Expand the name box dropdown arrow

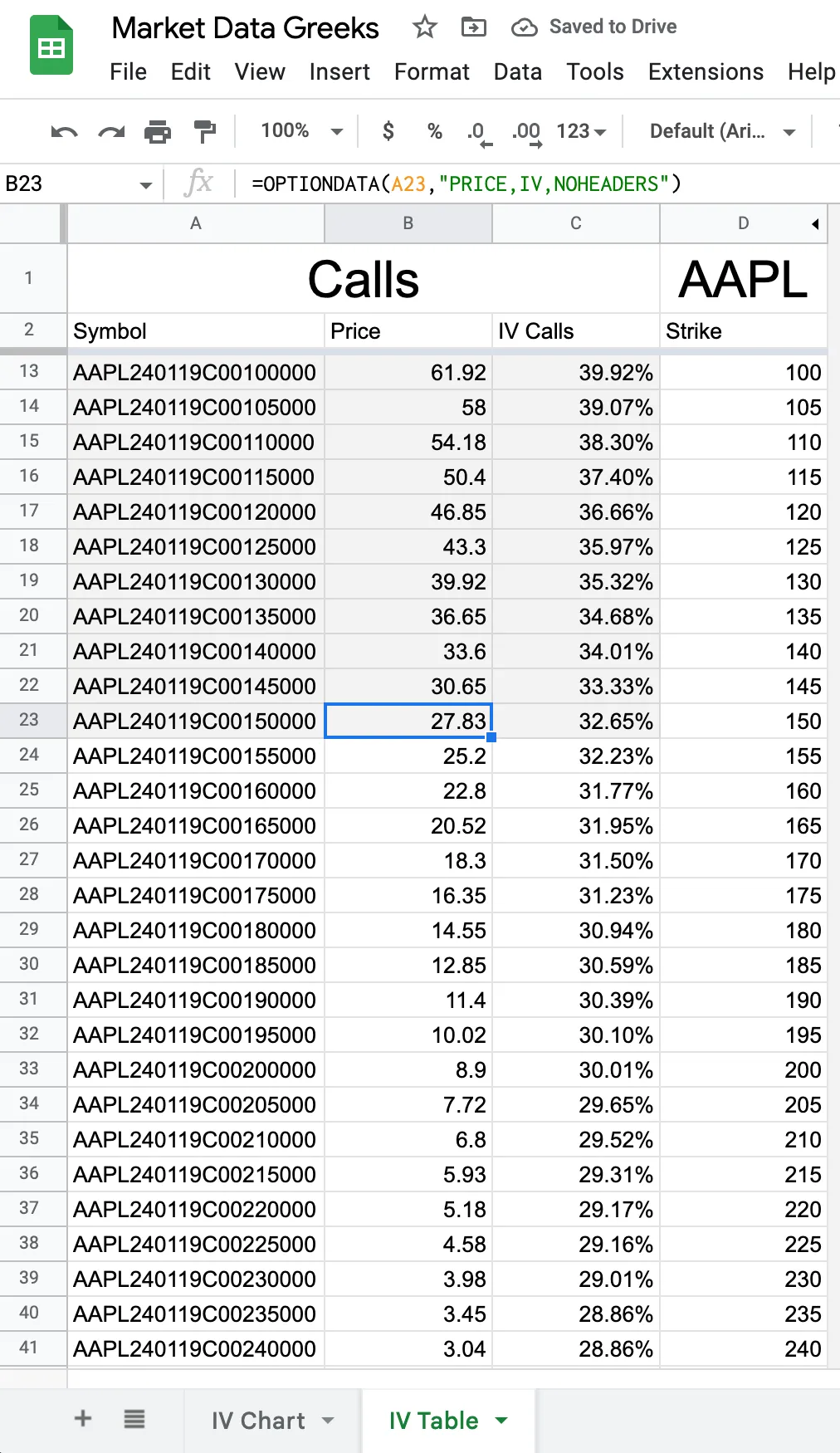coord(145,184)
